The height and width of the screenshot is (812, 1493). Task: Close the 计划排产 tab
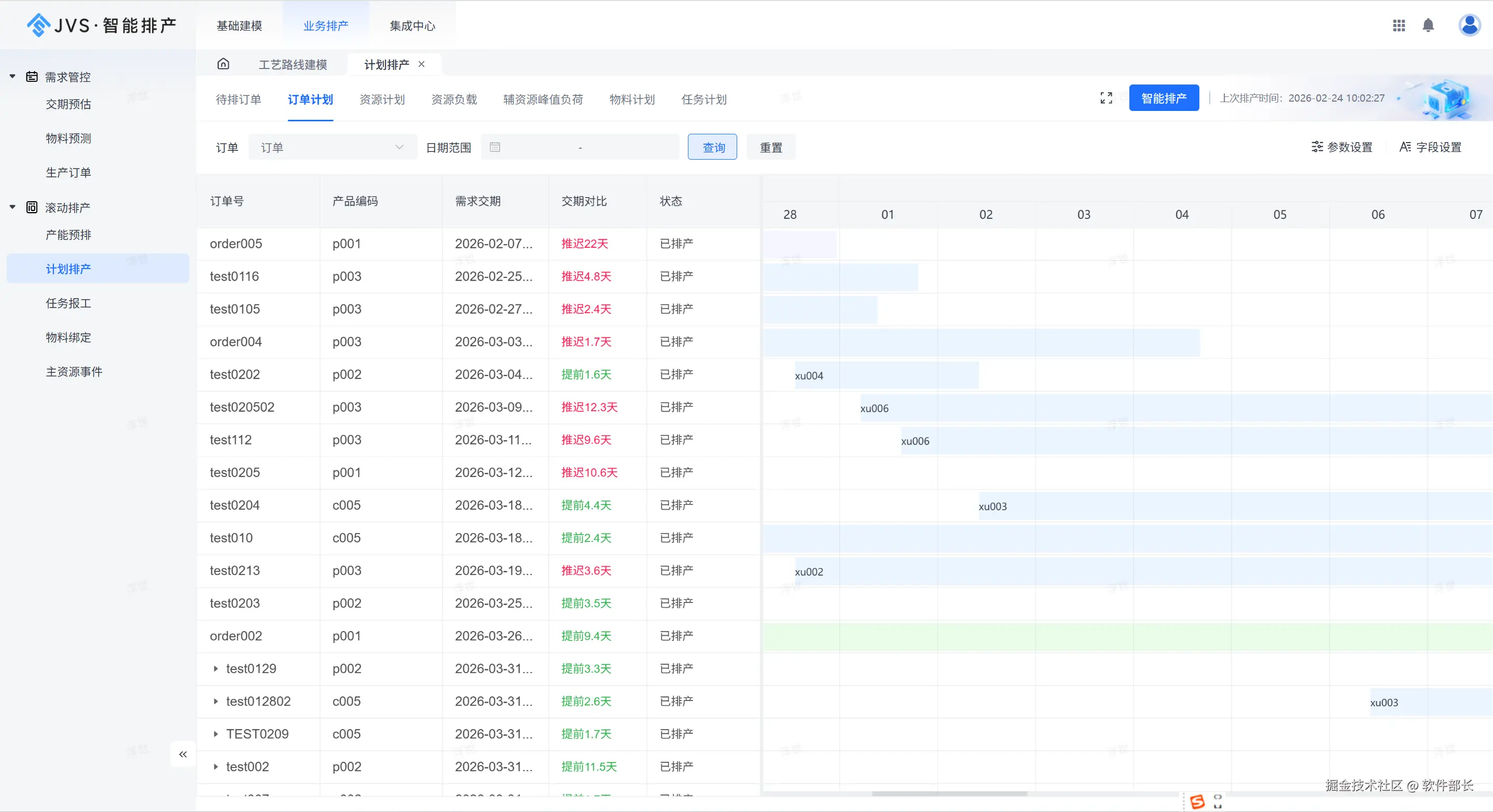tap(422, 64)
